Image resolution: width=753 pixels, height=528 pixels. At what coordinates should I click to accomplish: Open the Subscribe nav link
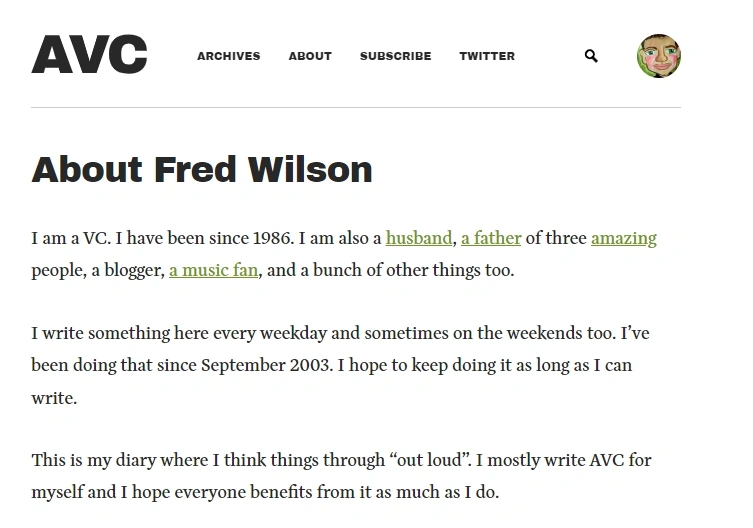click(x=396, y=56)
